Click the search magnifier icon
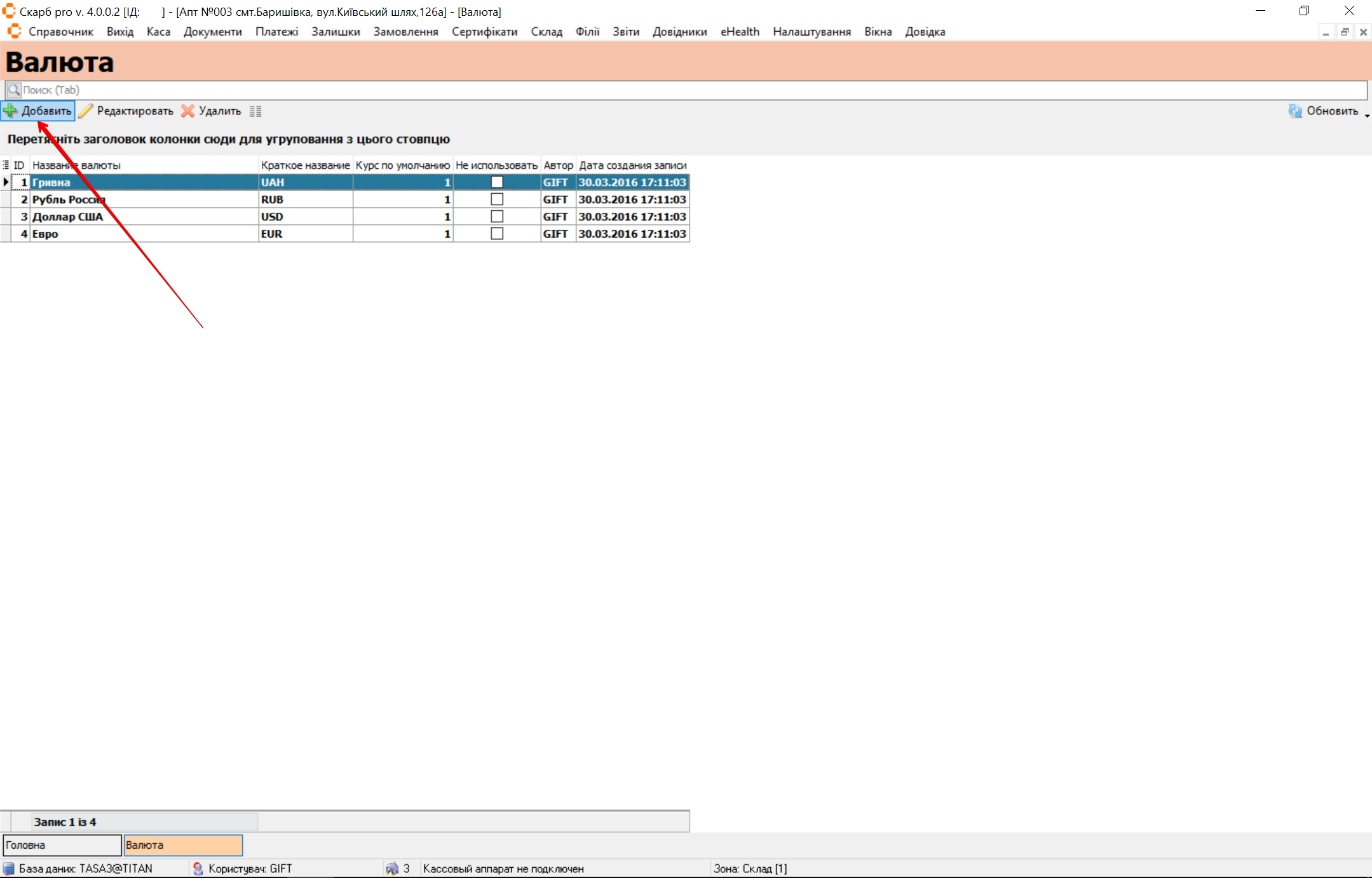 point(14,90)
